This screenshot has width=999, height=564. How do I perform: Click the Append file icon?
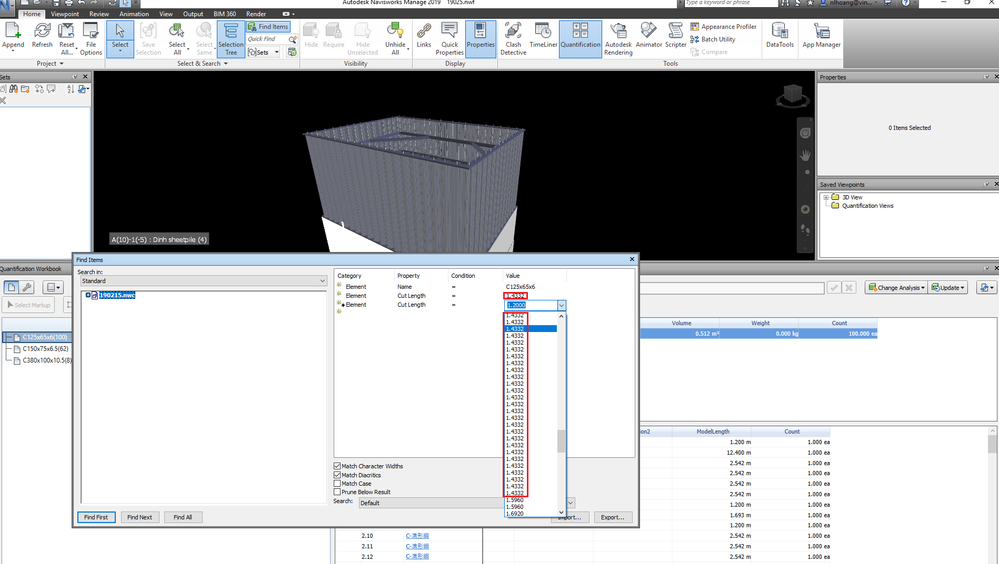tap(13, 36)
